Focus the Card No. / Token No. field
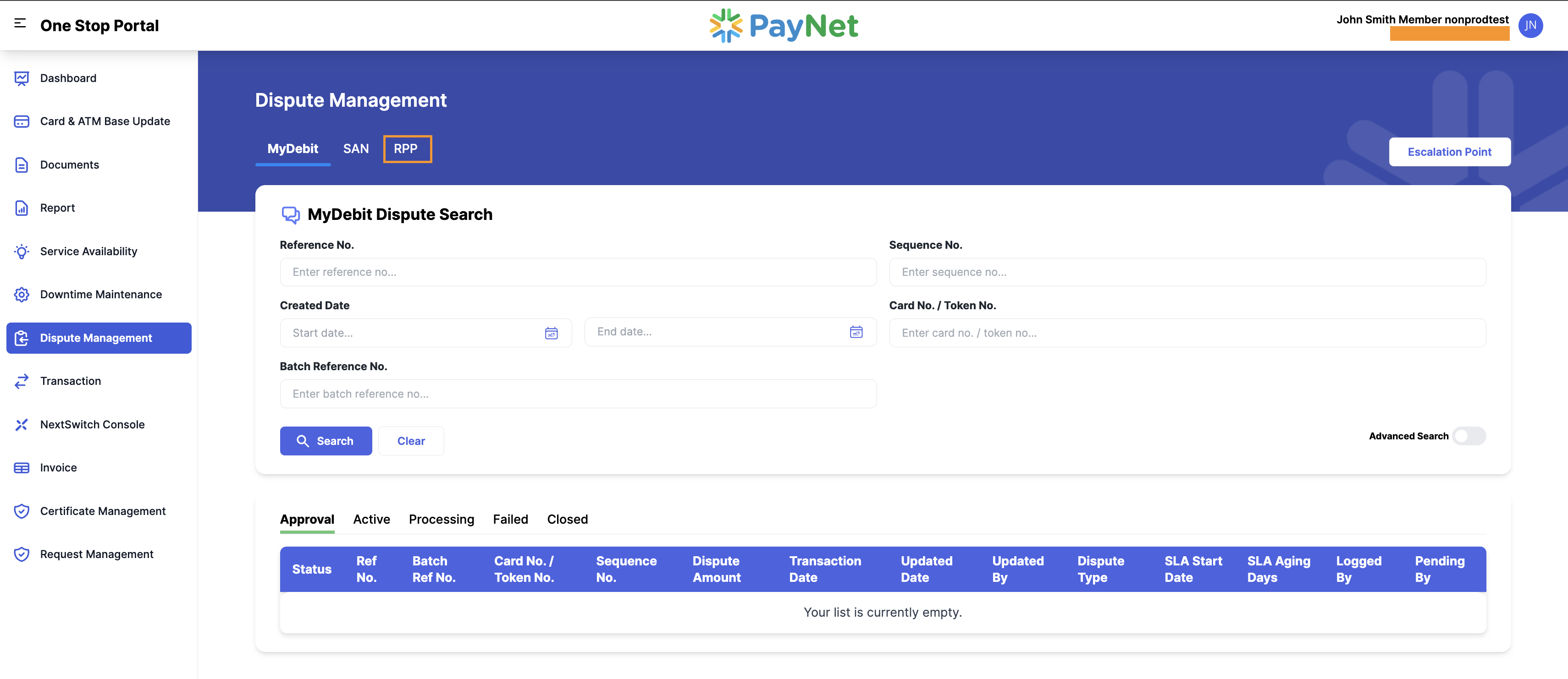 click(x=1187, y=333)
